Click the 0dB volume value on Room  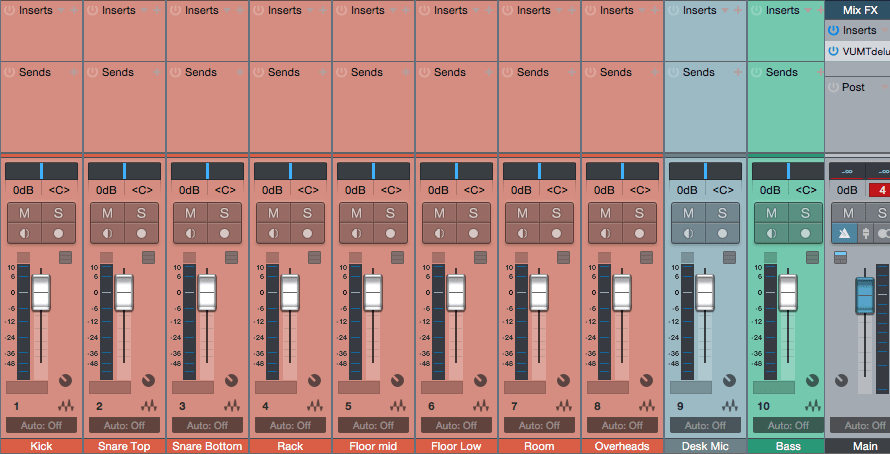[x=522, y=190]
